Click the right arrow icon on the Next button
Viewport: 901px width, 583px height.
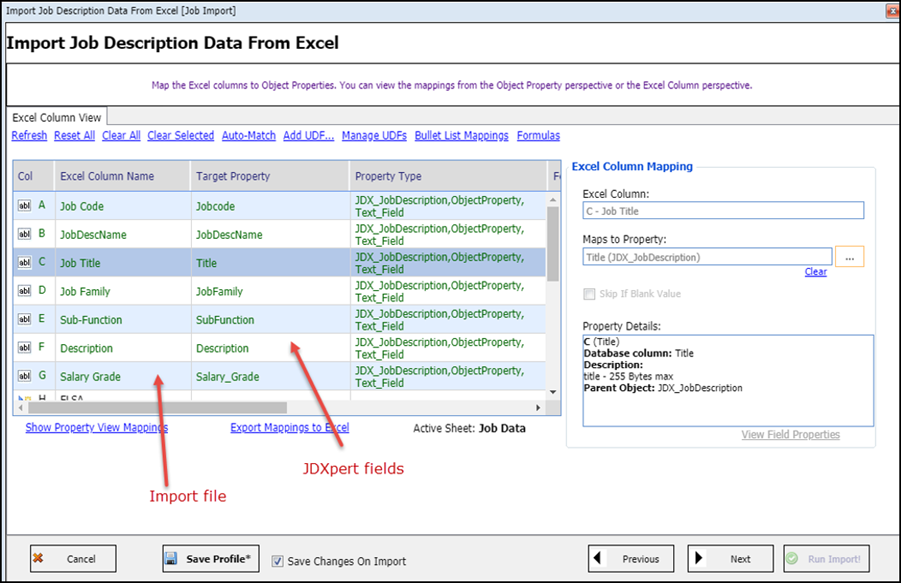[699, 558]
